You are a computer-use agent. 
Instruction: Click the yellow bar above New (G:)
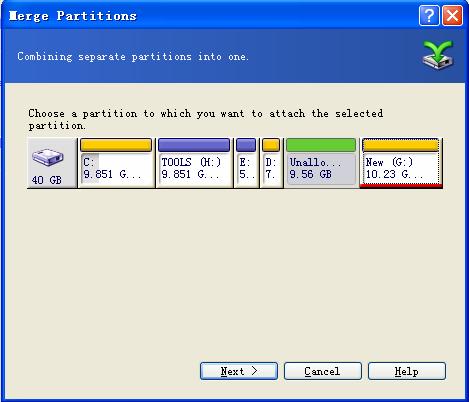(x=401, y=145)
